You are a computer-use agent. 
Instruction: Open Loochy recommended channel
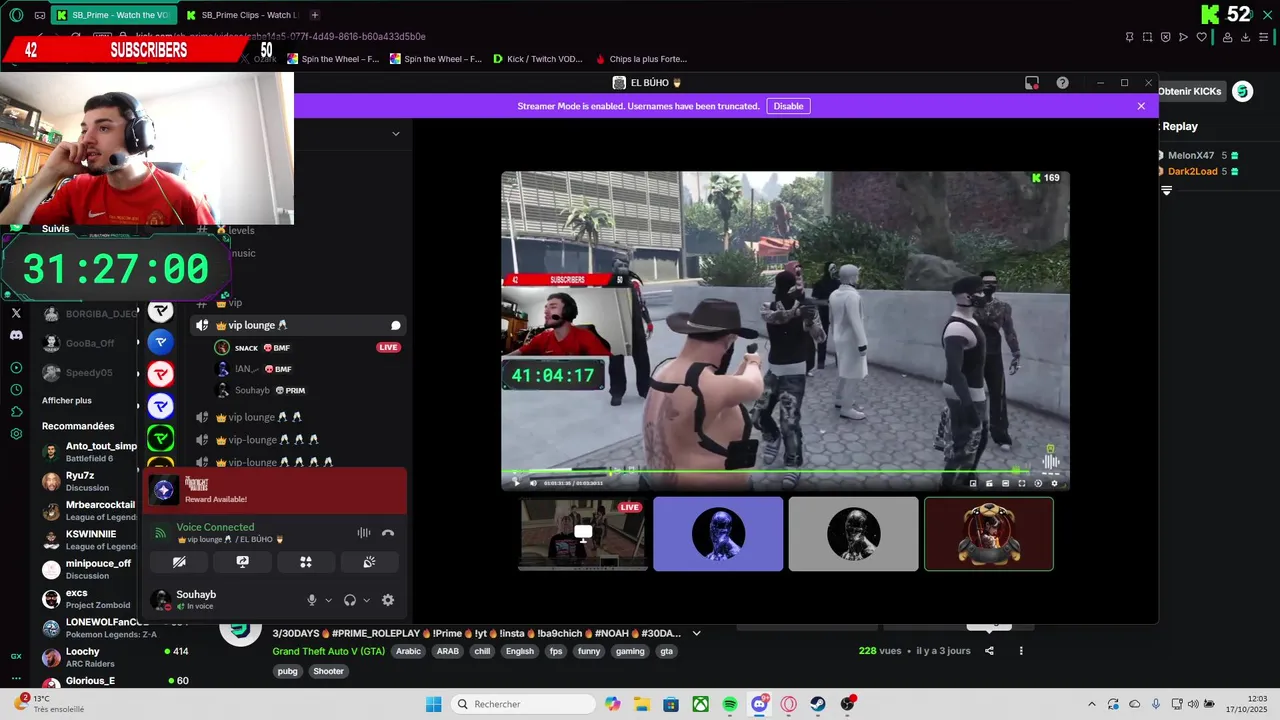[x=90, y=657]
